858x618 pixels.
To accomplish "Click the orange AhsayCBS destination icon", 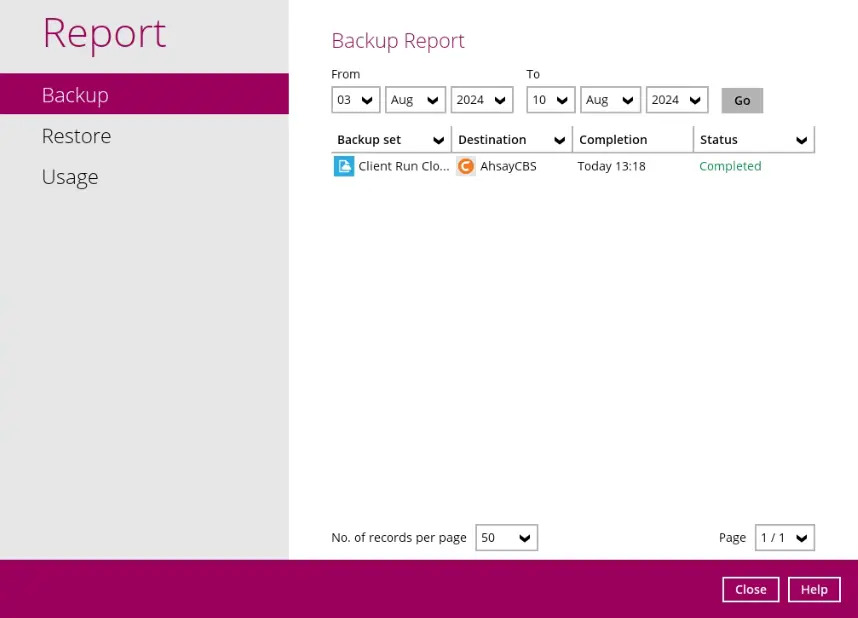I will pos(465,166).
